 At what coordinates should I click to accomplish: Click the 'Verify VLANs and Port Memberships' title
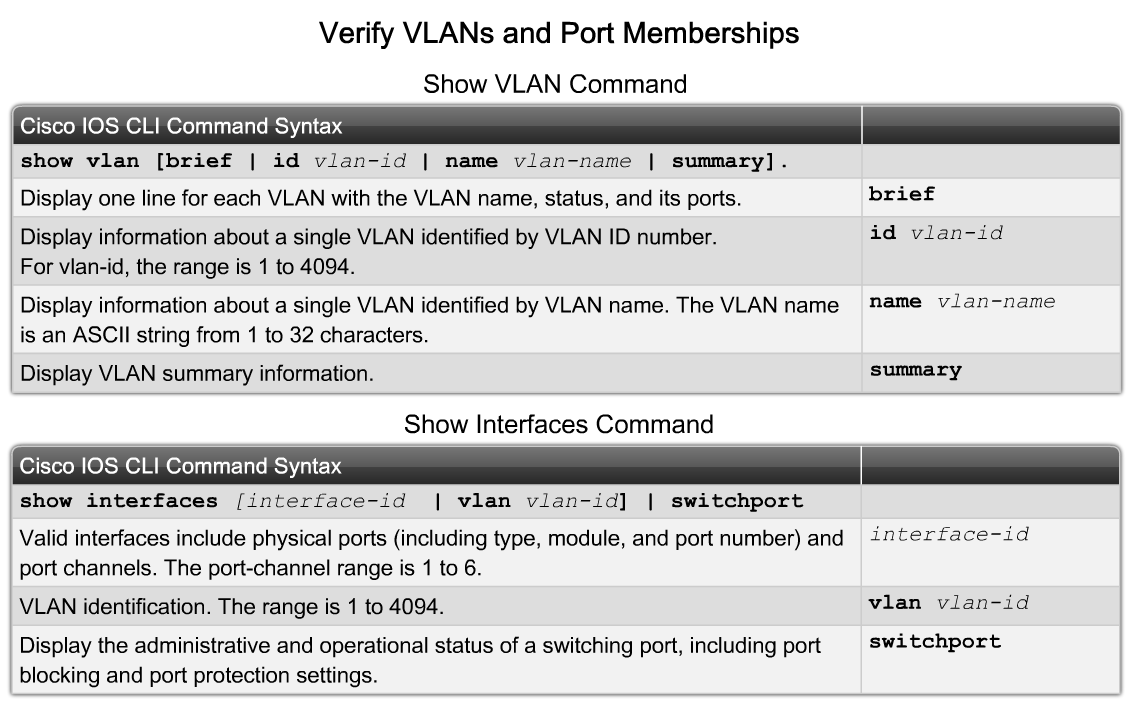coord(559,34)
